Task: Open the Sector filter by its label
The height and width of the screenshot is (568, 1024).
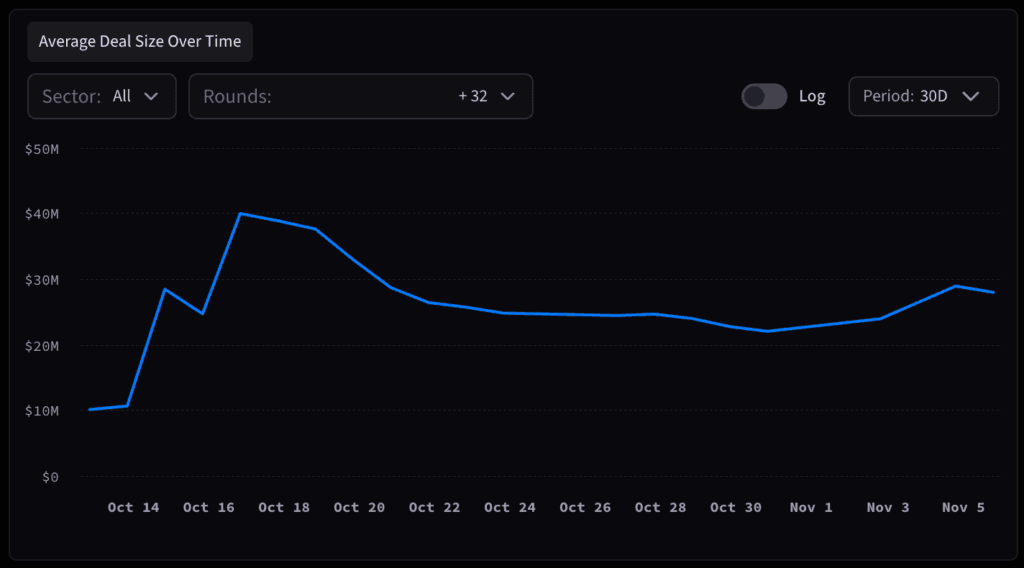Action: [x=71, y=96]
